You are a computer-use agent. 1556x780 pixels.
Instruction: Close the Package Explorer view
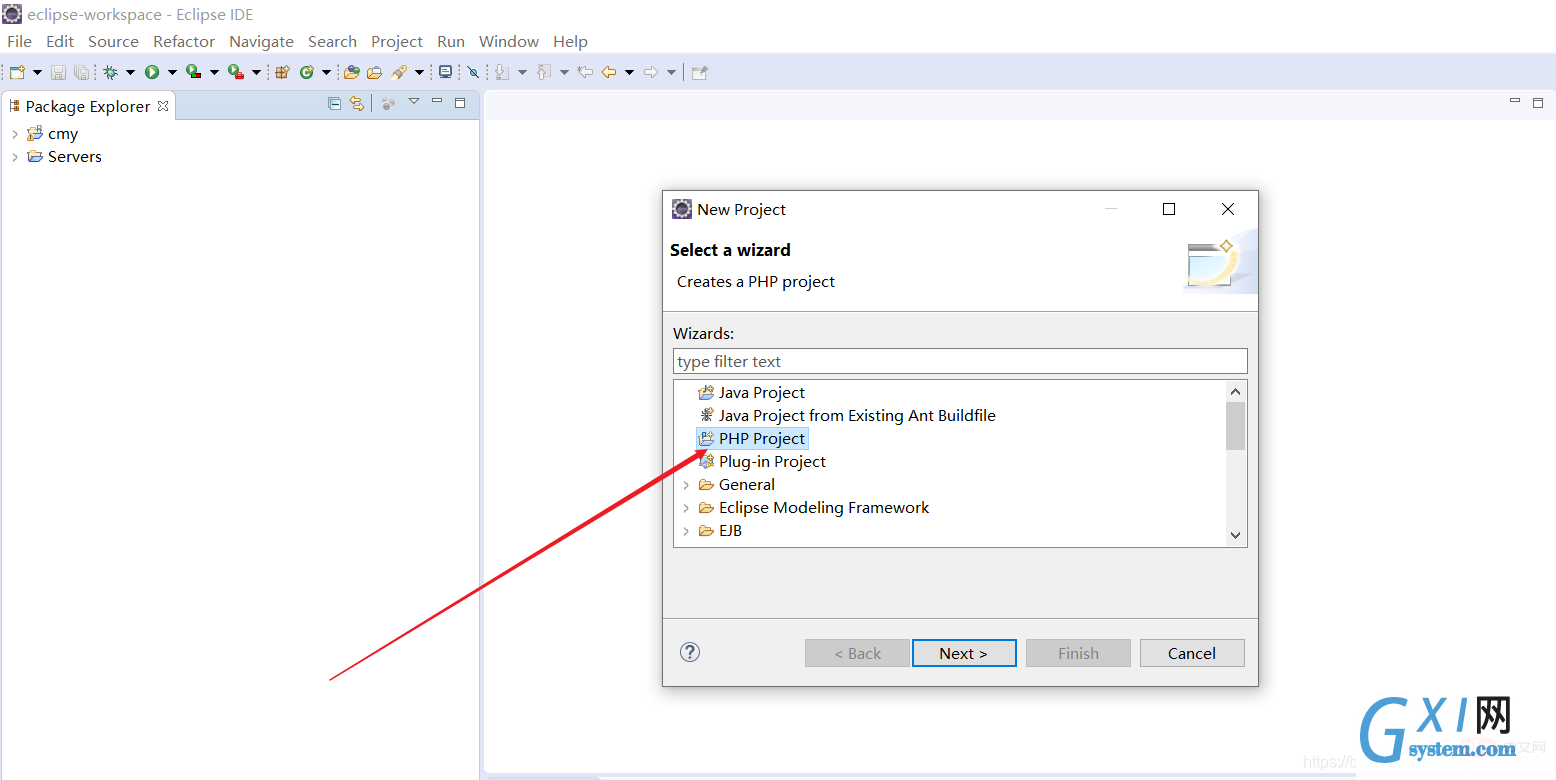[163, 105]
